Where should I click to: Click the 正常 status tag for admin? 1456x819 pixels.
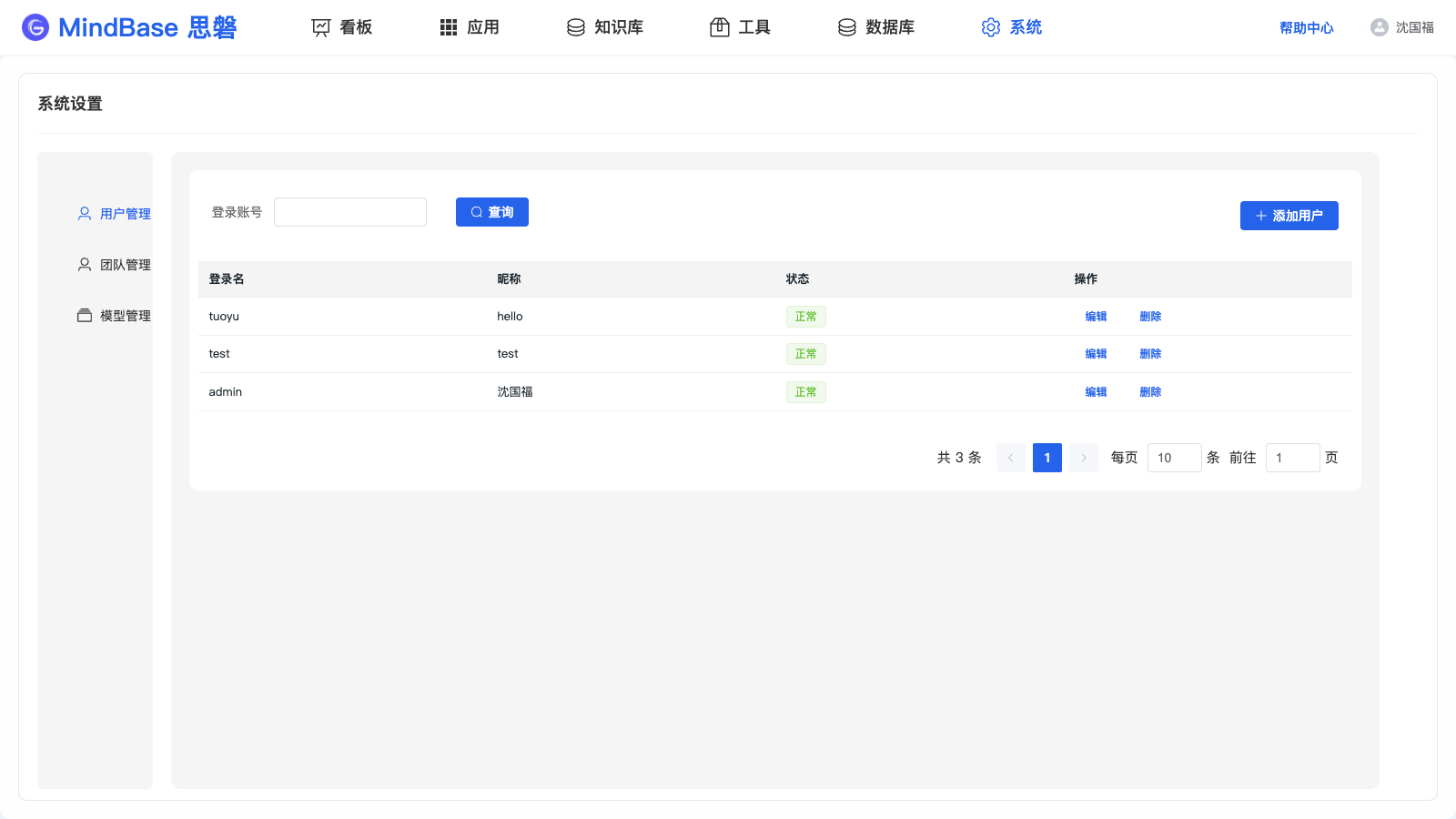click(x=806, y=392)
